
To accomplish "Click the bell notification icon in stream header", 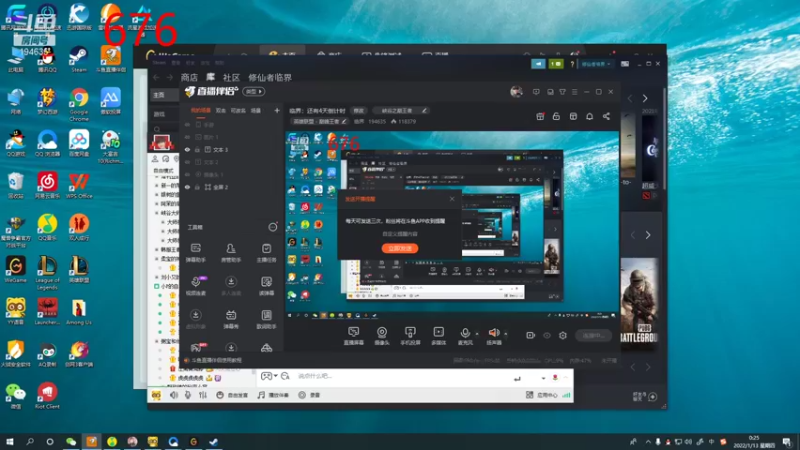I will pyautogui.click(x=589, y=116).
